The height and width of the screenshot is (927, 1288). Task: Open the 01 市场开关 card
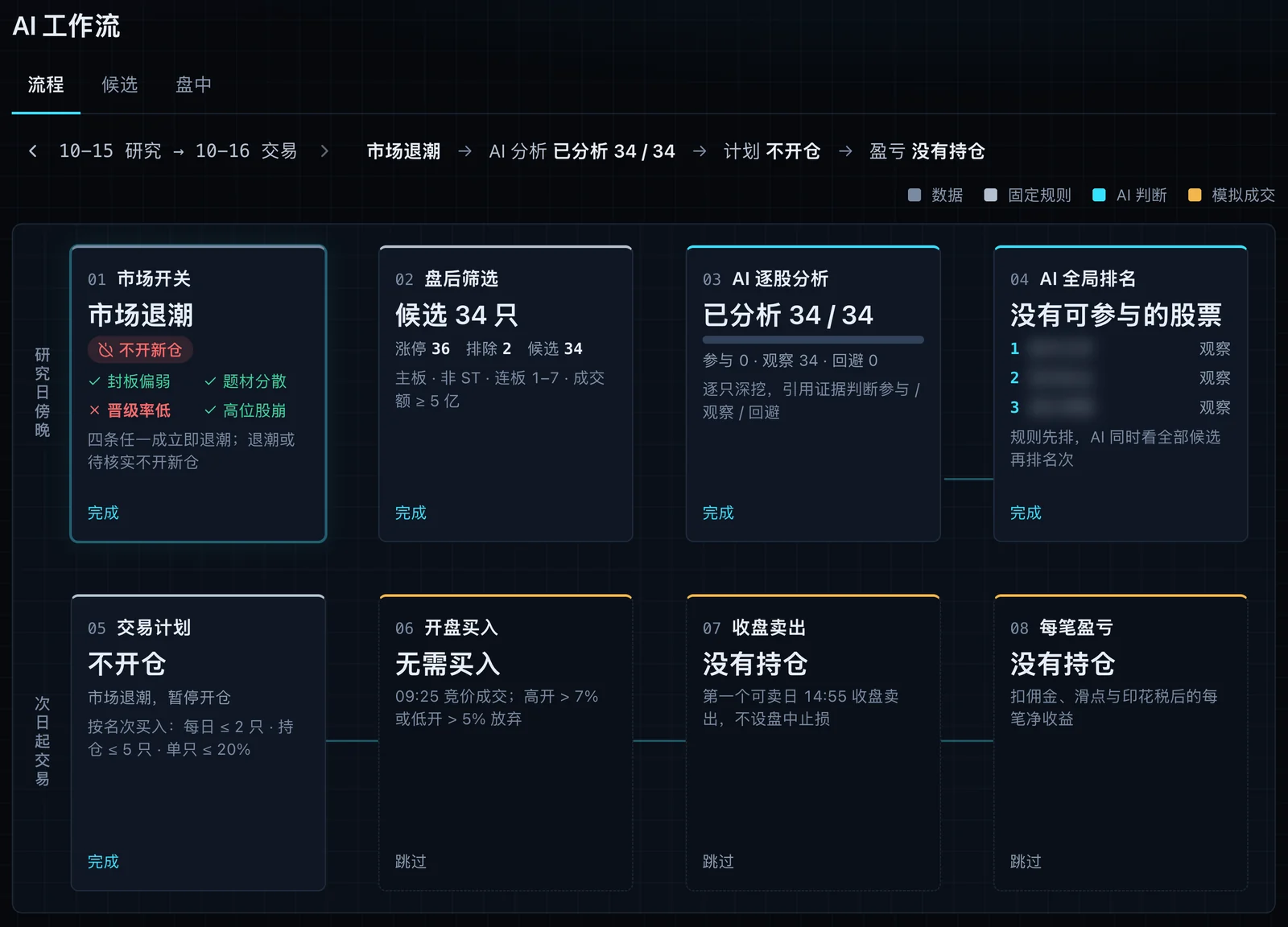point(198,393)
